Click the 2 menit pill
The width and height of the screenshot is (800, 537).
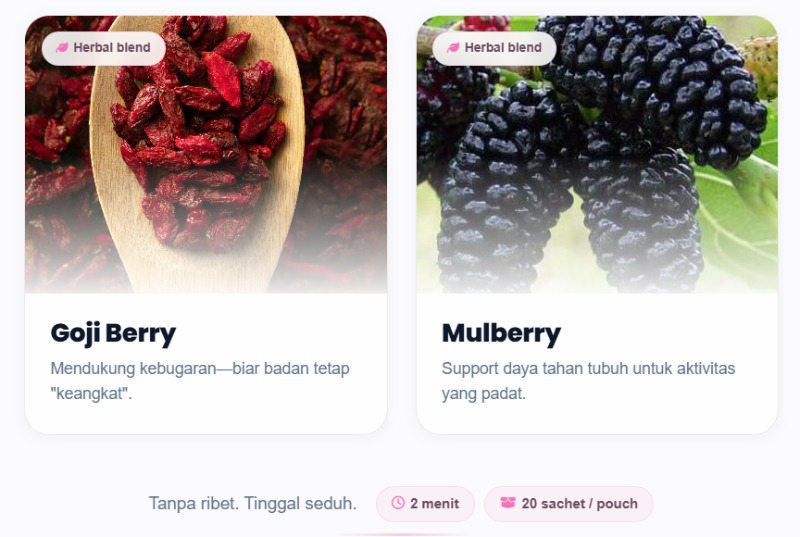[426, 504]
